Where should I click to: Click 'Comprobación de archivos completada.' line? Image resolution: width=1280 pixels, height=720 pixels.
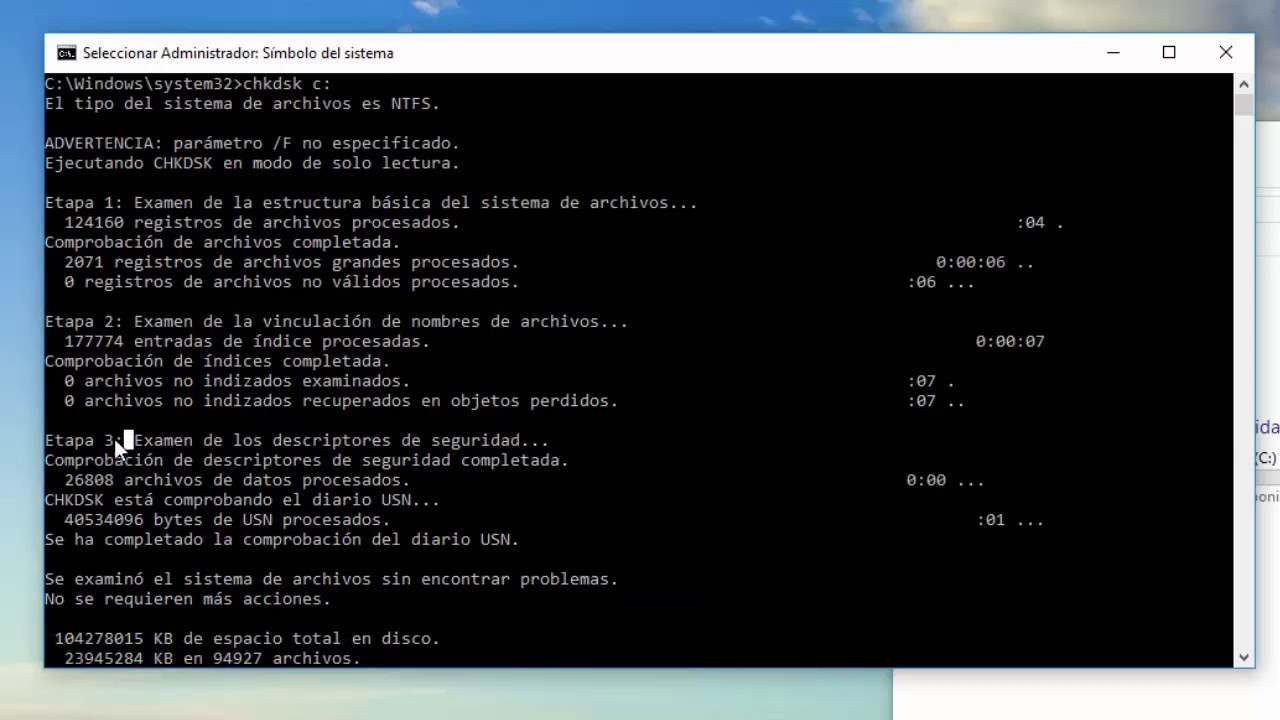coord(222,242)
